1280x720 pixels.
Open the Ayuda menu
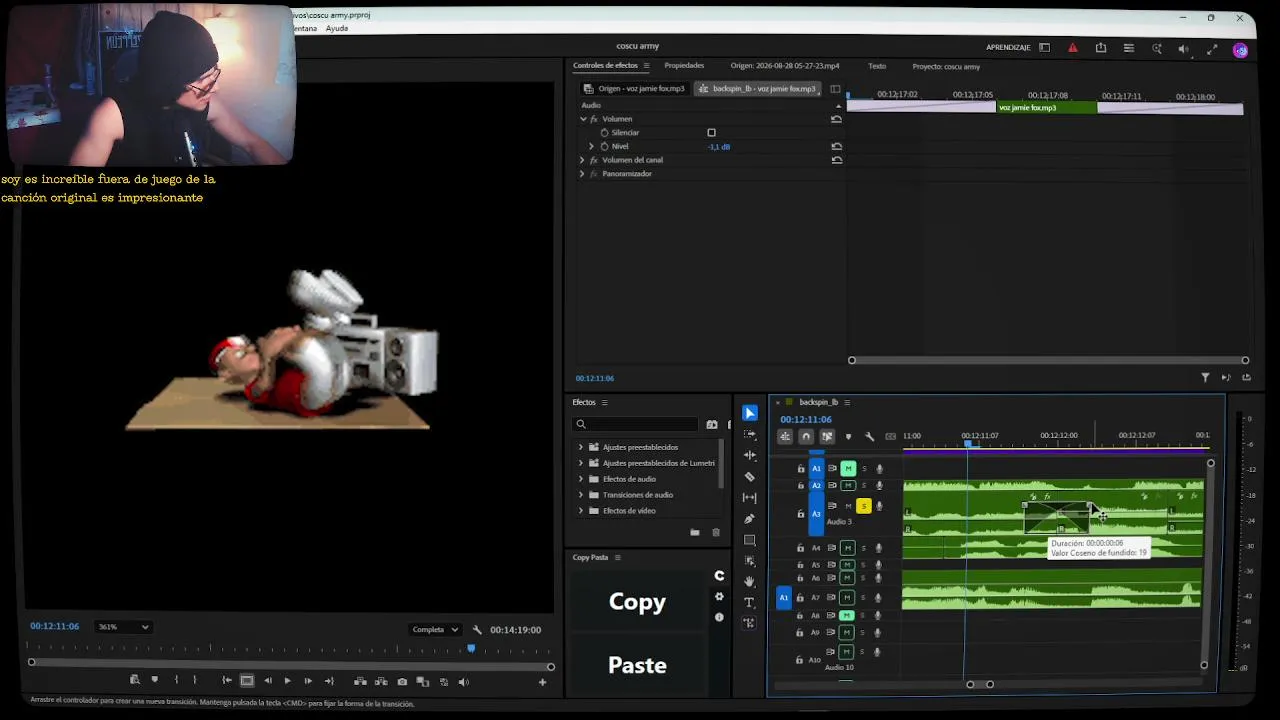click(x=337, y=28)
